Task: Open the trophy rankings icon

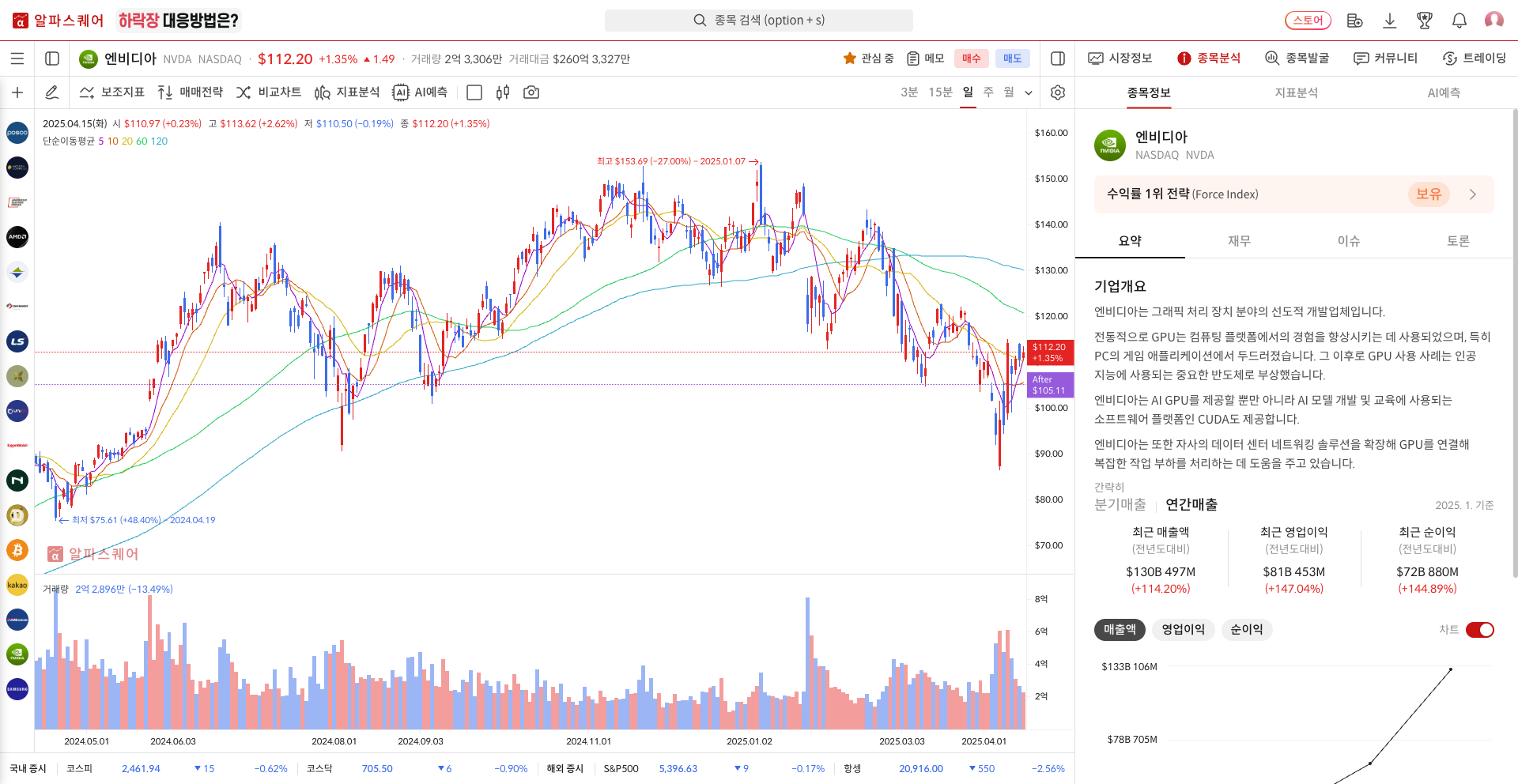Action: (1425, 21)
